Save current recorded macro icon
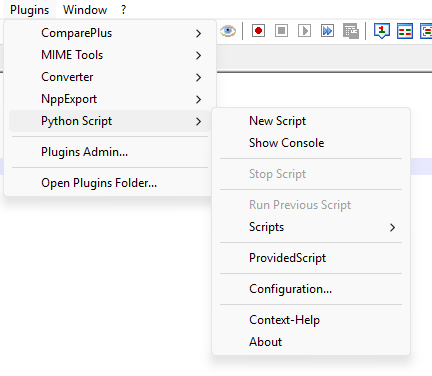 351,31
